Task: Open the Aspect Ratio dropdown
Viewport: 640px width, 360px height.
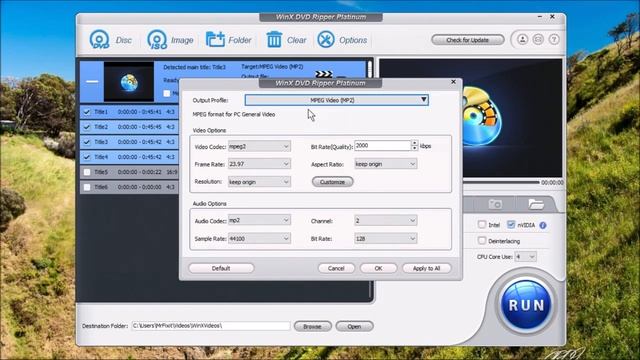Action: [x=386, y=164]
